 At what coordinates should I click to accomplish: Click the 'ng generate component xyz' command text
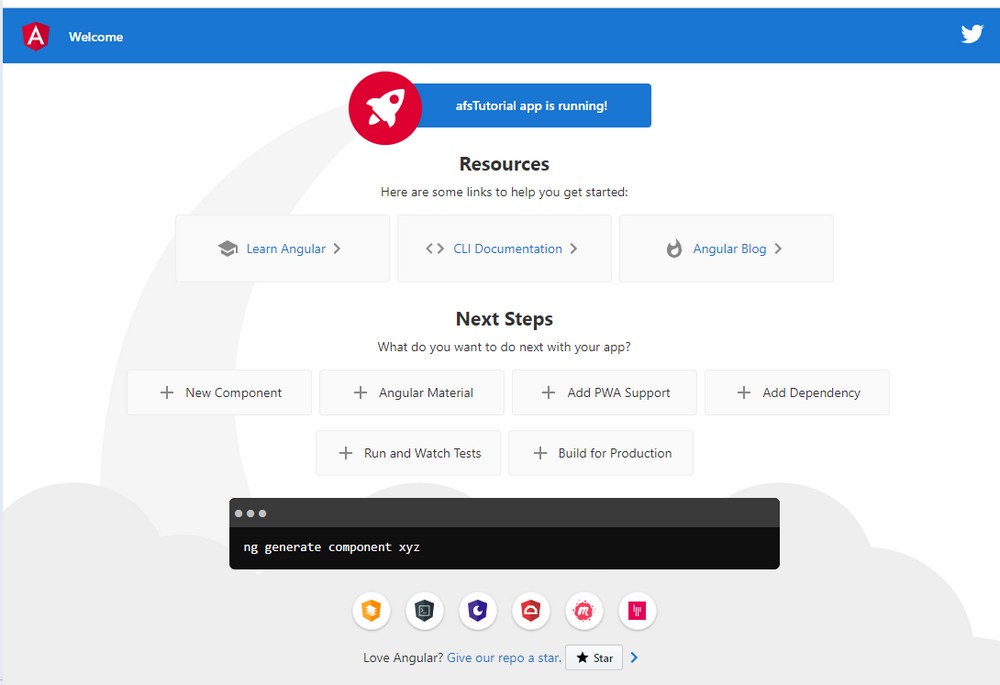pyautogui.click(x=332, y=547)
